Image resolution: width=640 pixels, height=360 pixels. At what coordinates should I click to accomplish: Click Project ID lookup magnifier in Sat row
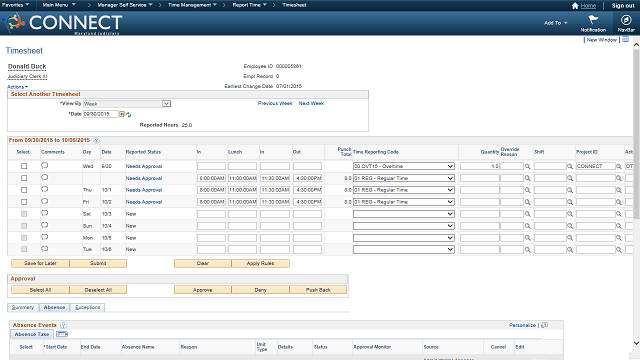click(619, 214)
